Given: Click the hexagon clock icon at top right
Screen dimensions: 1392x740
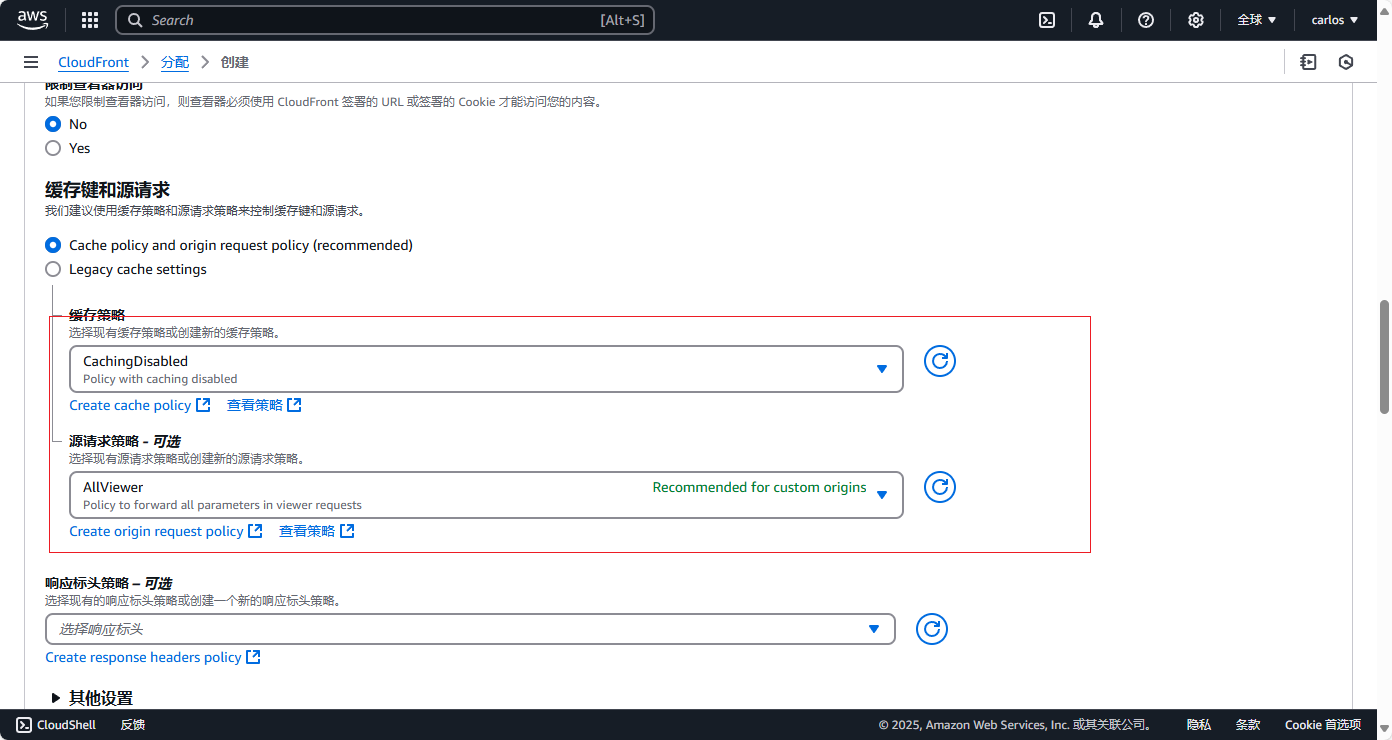Looking at the screenshot, I should [x=1346, y=62].
